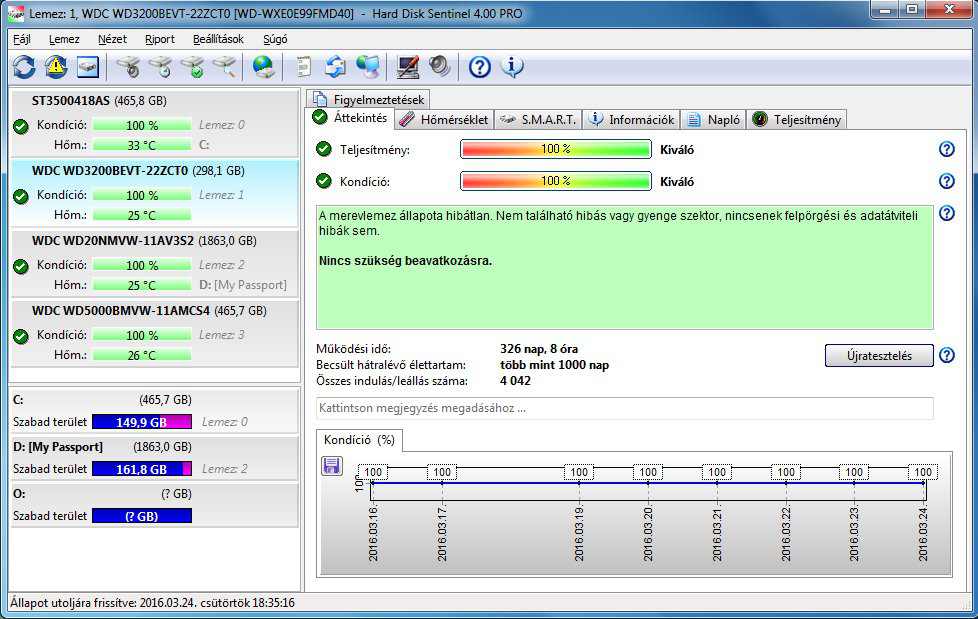
Task: Open the Súgó menu
Action: point(275,39)
